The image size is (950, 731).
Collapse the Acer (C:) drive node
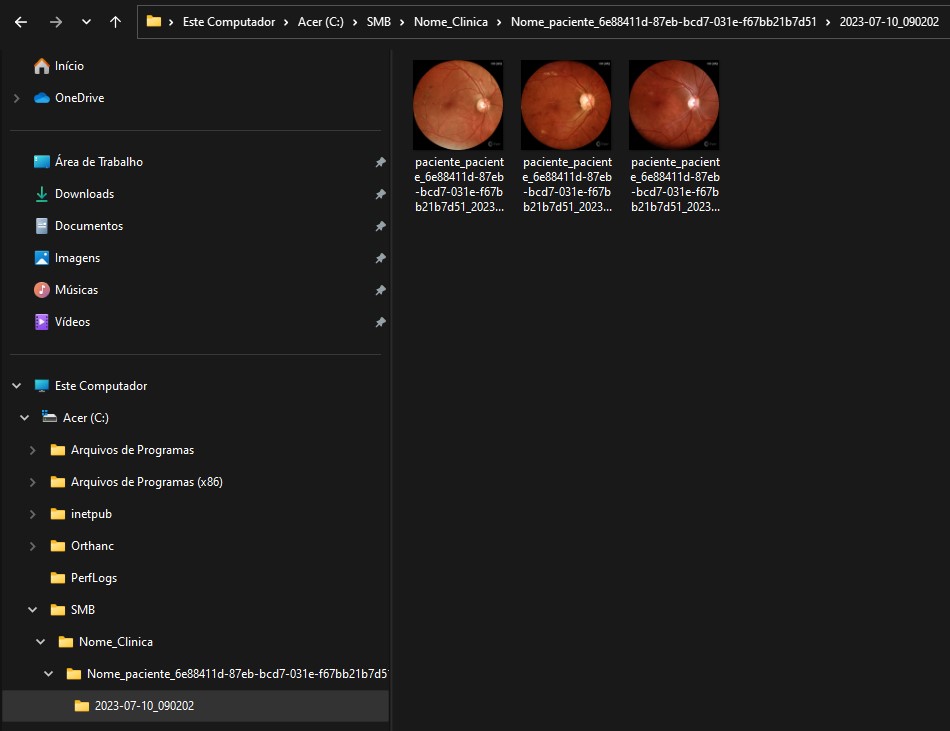[x=25, y=418]
